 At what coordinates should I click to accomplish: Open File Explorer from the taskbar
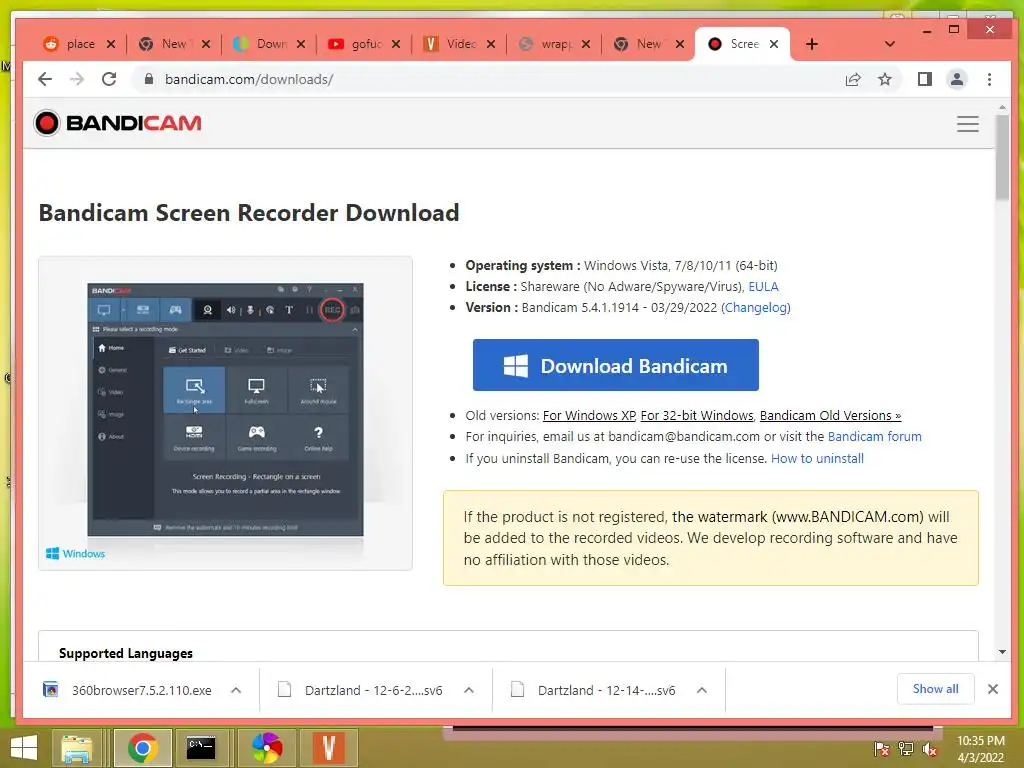(x=77, y=748)
